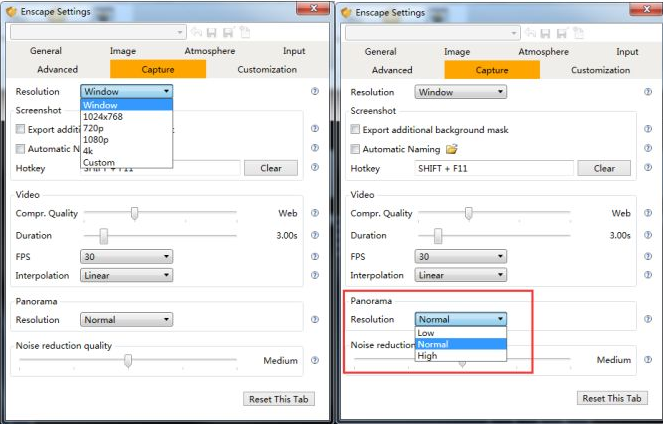
Task: Click Clear hotkey button in left window
Action: 271,168
